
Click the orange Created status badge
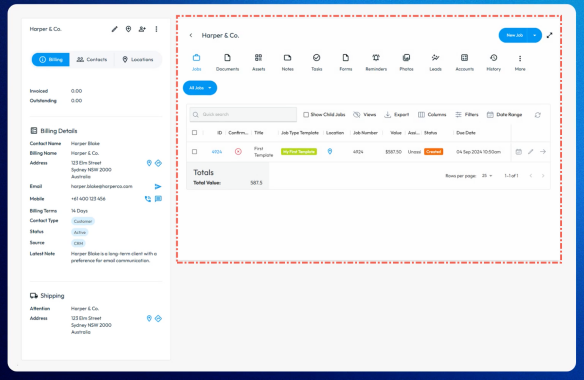coord(434,152)
